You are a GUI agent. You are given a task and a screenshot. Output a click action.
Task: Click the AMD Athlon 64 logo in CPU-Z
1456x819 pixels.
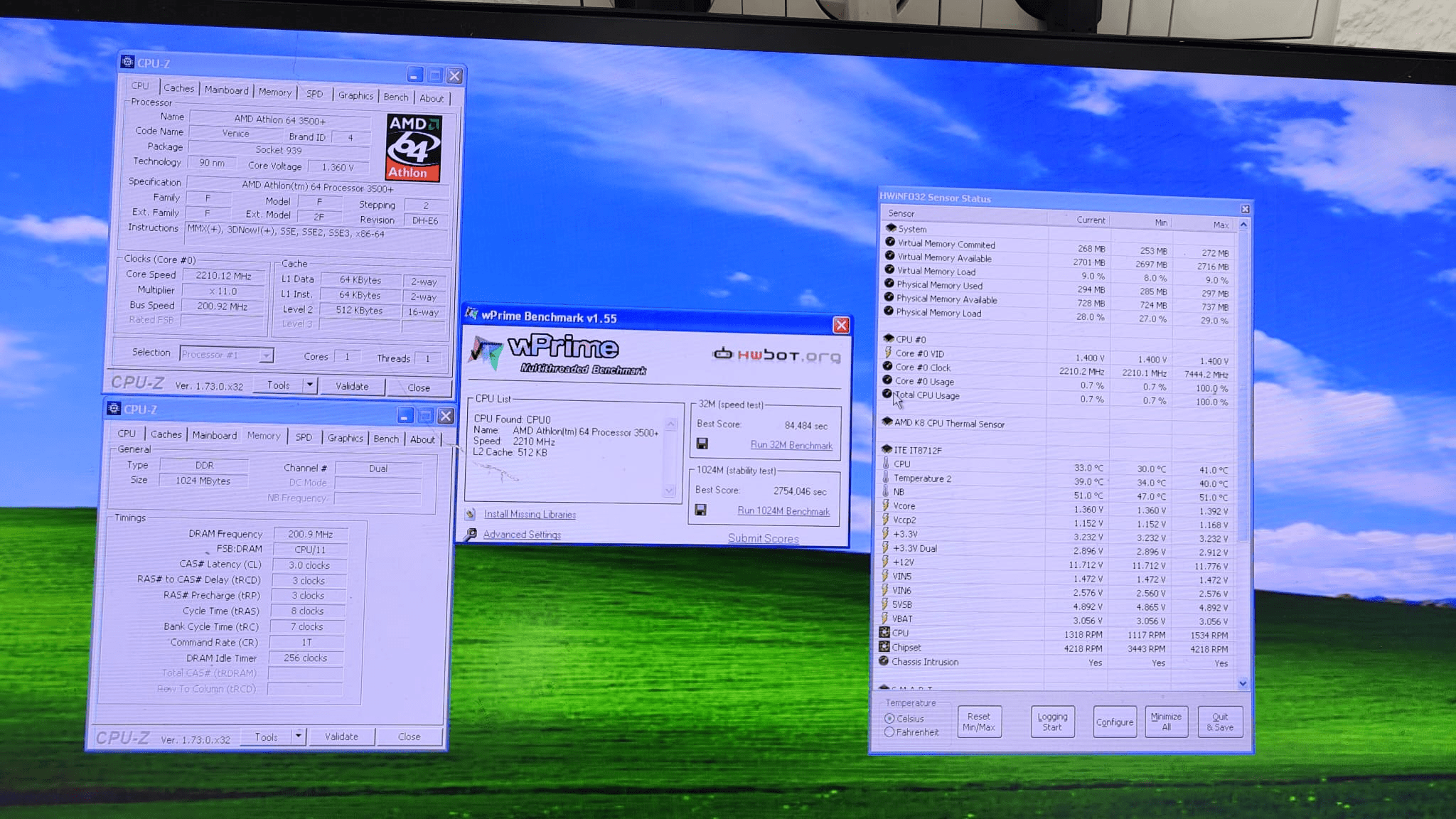(x=414, y=148)
